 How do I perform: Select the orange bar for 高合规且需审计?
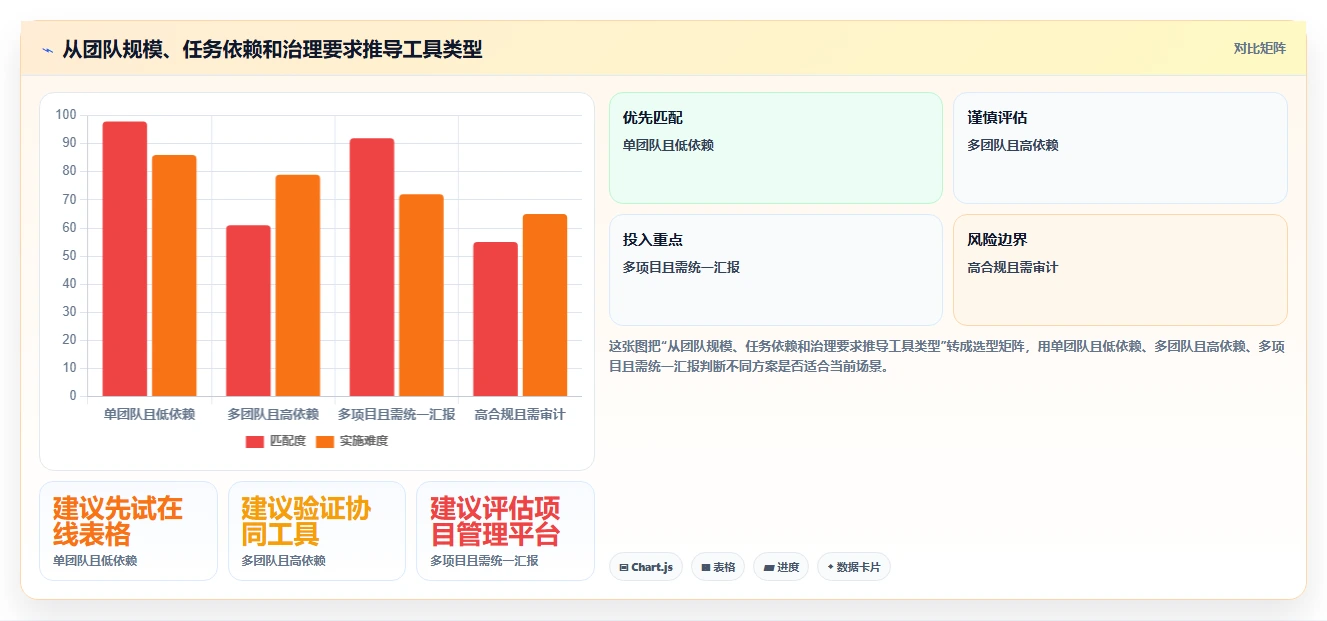(x=545, y=305)
